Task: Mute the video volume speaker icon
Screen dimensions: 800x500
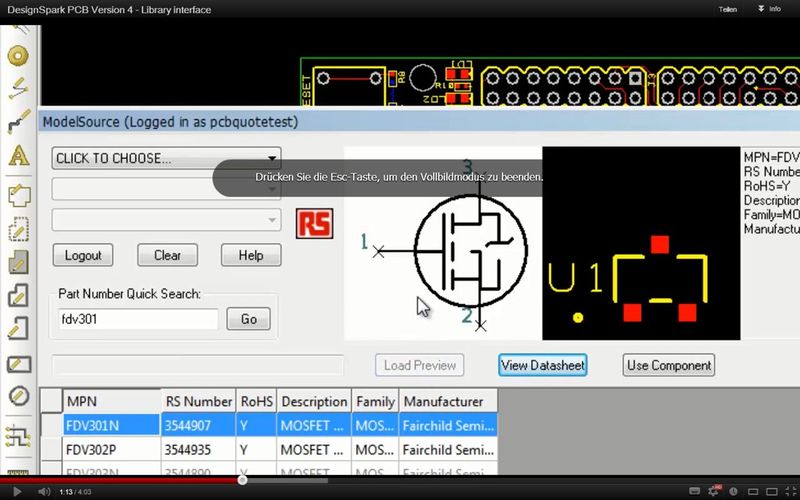Action: coord(44,492)
